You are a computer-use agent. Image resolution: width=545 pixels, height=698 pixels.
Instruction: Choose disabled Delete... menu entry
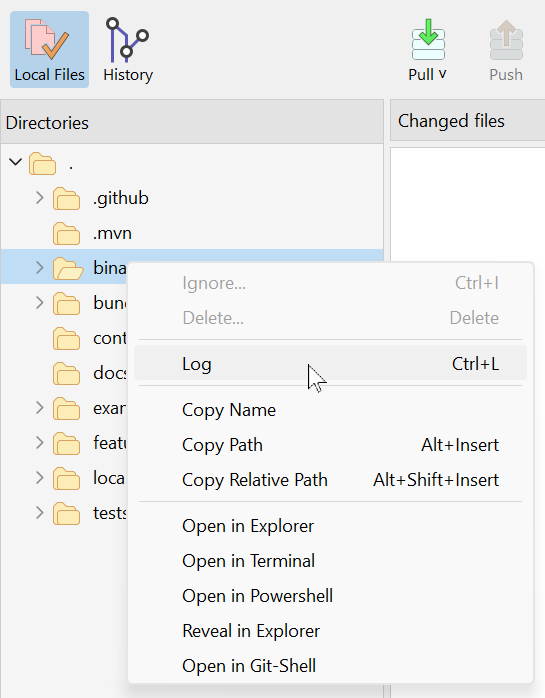click(x=330, y=318)
